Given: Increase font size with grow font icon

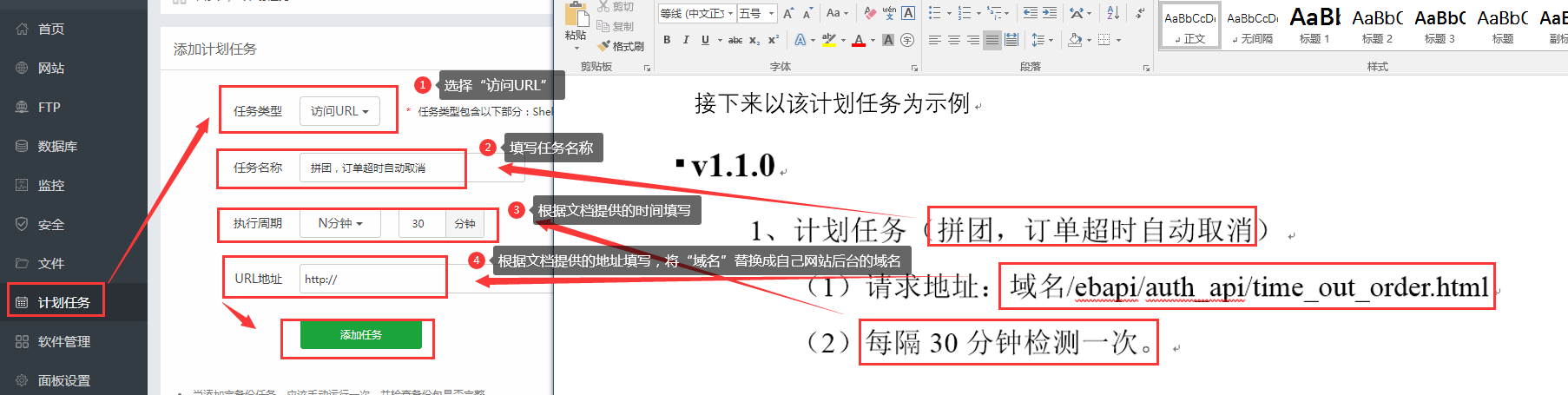Looking at the screenshot, I should [x=788, y=13].
